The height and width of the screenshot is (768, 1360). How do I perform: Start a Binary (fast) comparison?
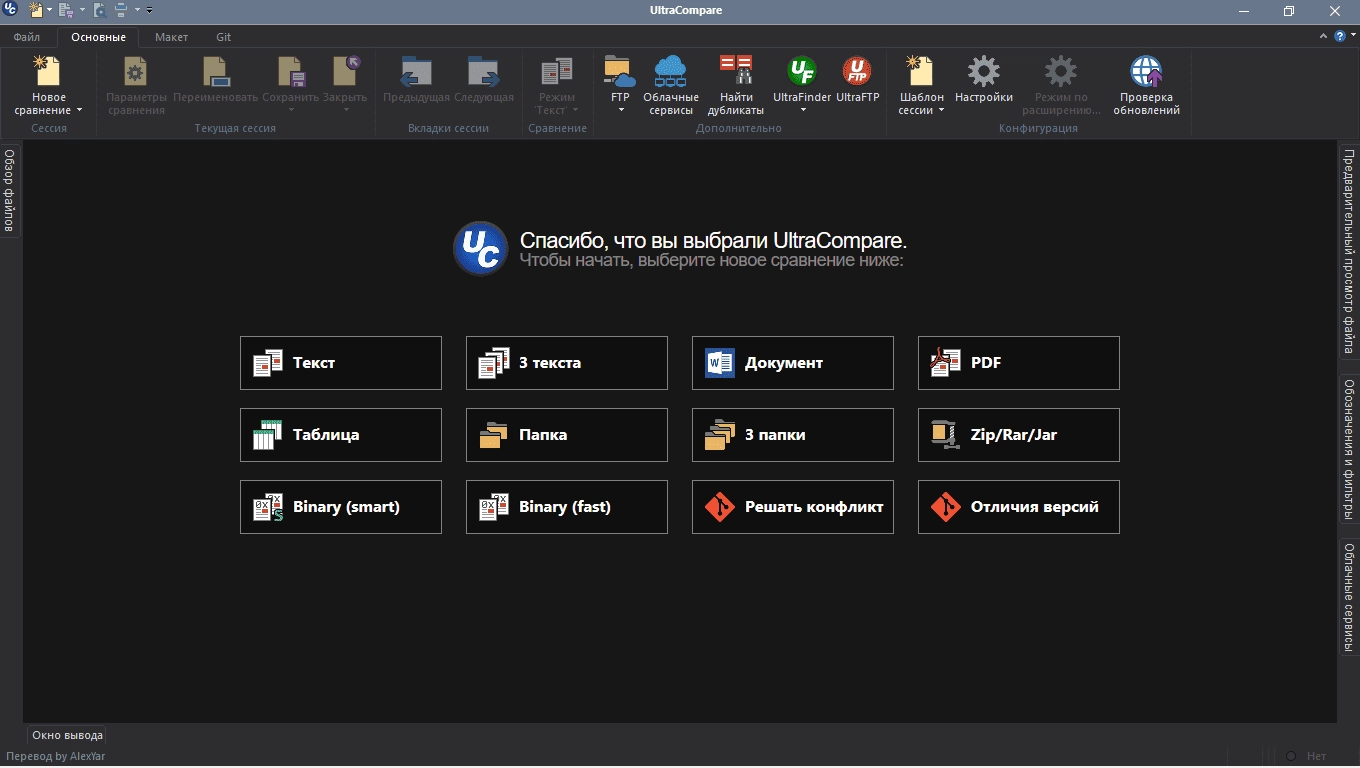coord(567,507)
